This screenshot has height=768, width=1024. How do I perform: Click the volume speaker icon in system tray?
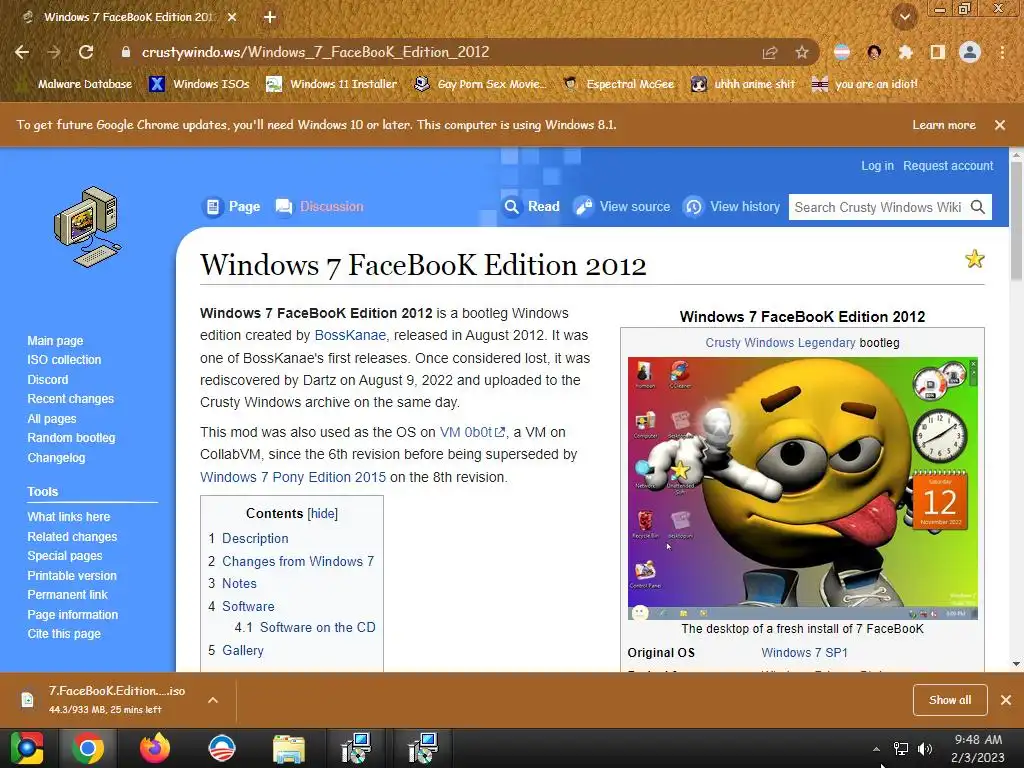[x=924, y=749]
